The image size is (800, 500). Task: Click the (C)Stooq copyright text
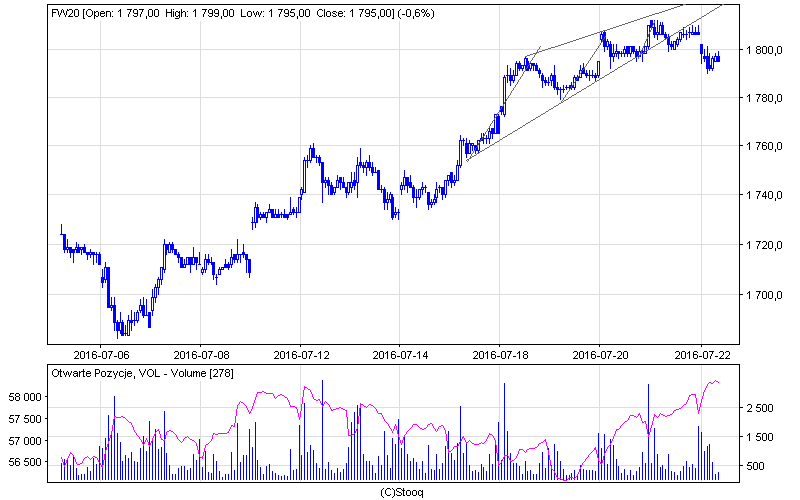(402, 492)
